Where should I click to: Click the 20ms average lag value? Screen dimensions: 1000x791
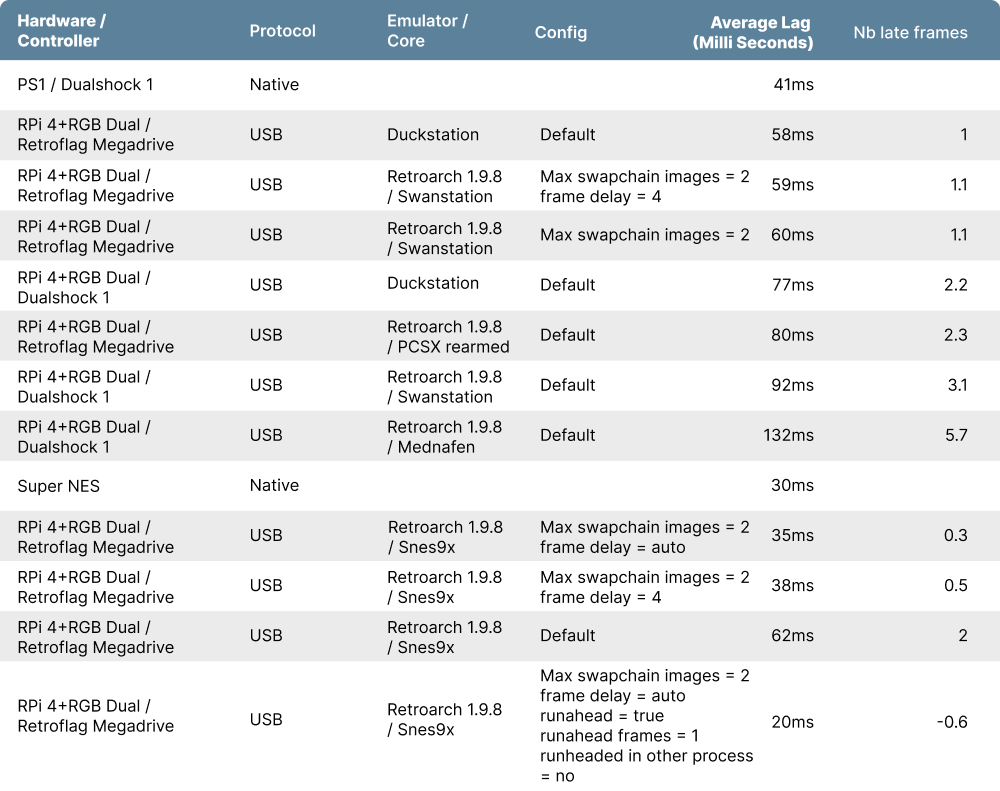click(x=792, y=722)
